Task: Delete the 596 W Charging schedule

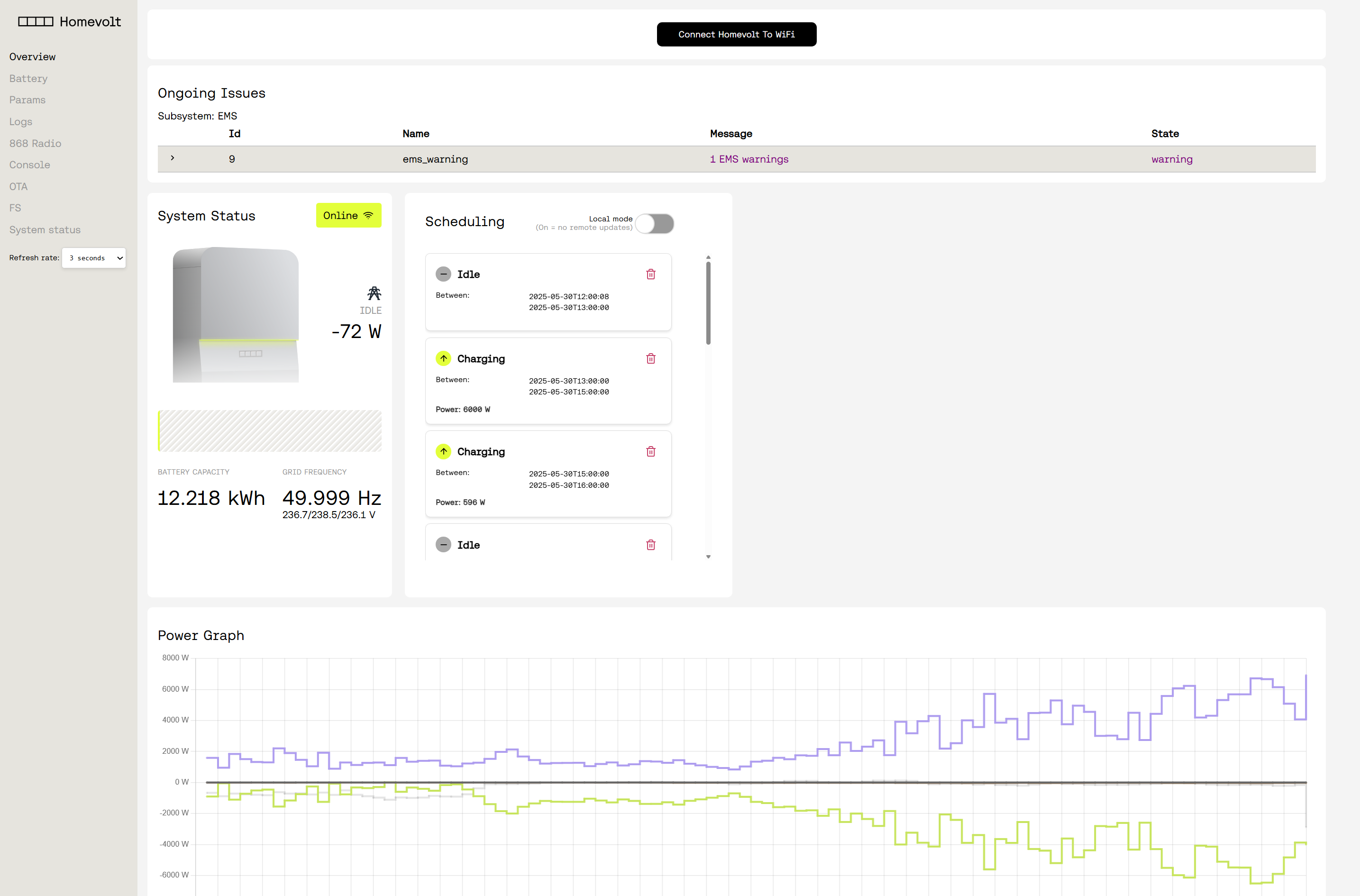Action: [650, 451]
